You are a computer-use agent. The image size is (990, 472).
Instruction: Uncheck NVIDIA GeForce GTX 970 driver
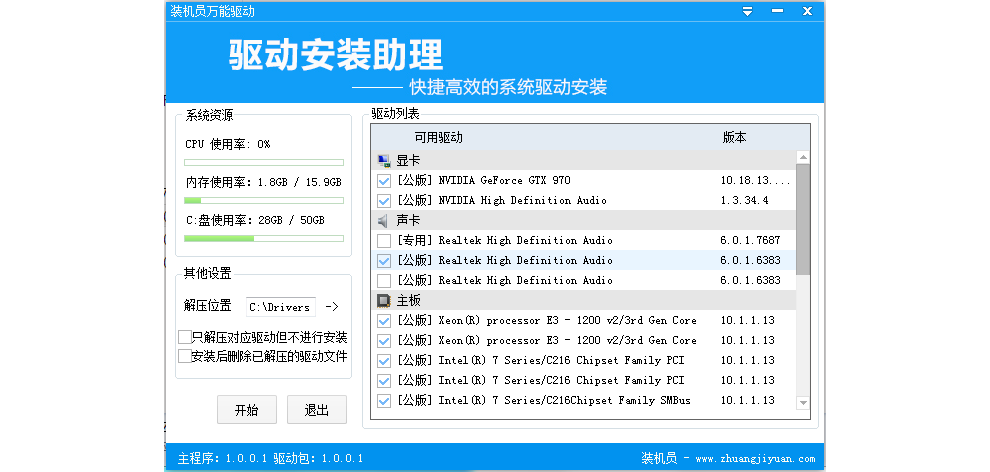coord(384,181)
